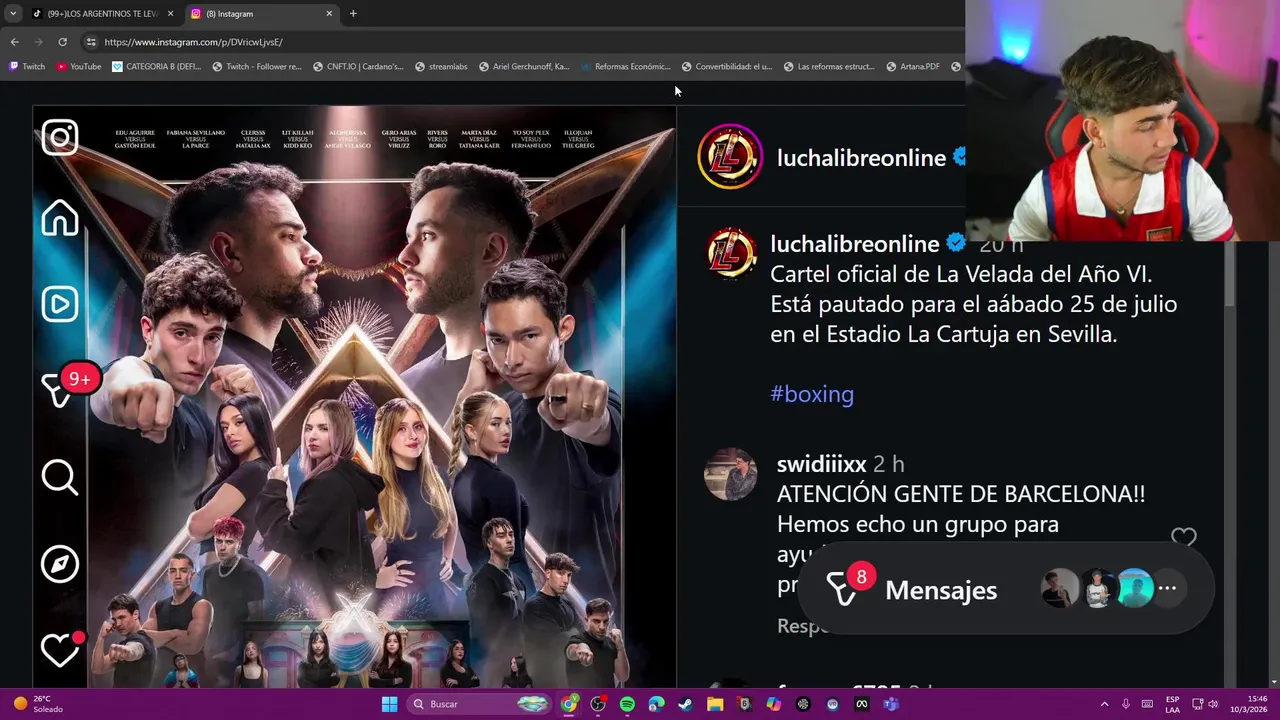Open swidiiixx commenter username
1280x720 pixels.
pyautogui.click(x=822, y=464)
